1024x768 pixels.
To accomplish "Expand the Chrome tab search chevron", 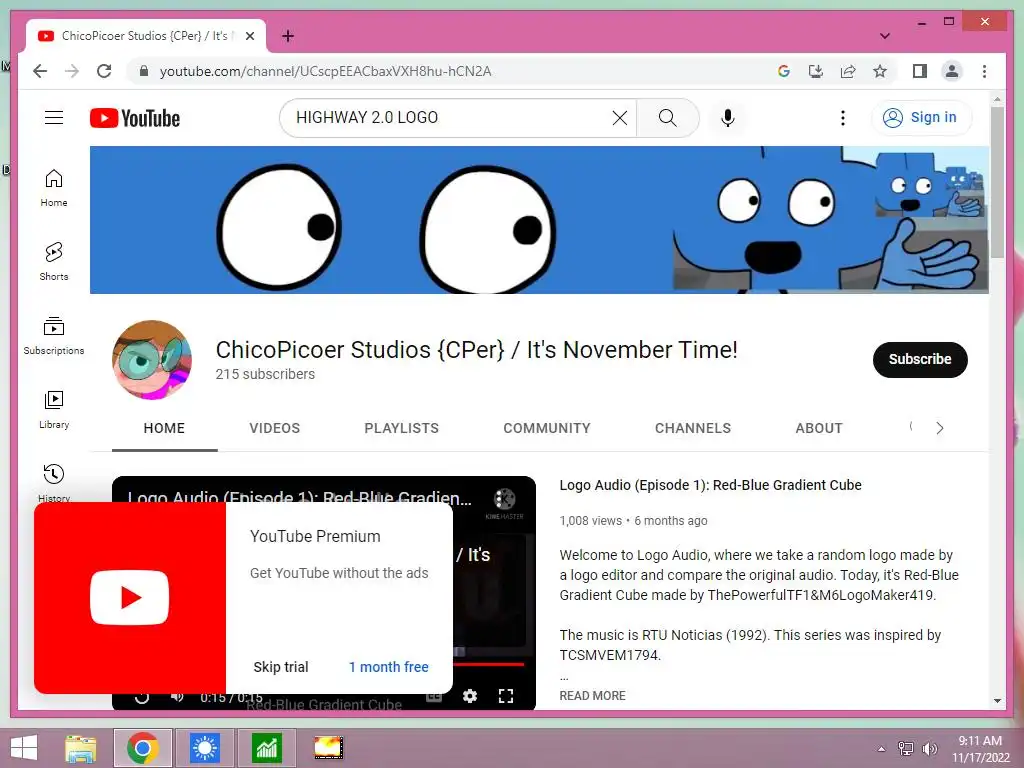I will (x=884, y=36).
